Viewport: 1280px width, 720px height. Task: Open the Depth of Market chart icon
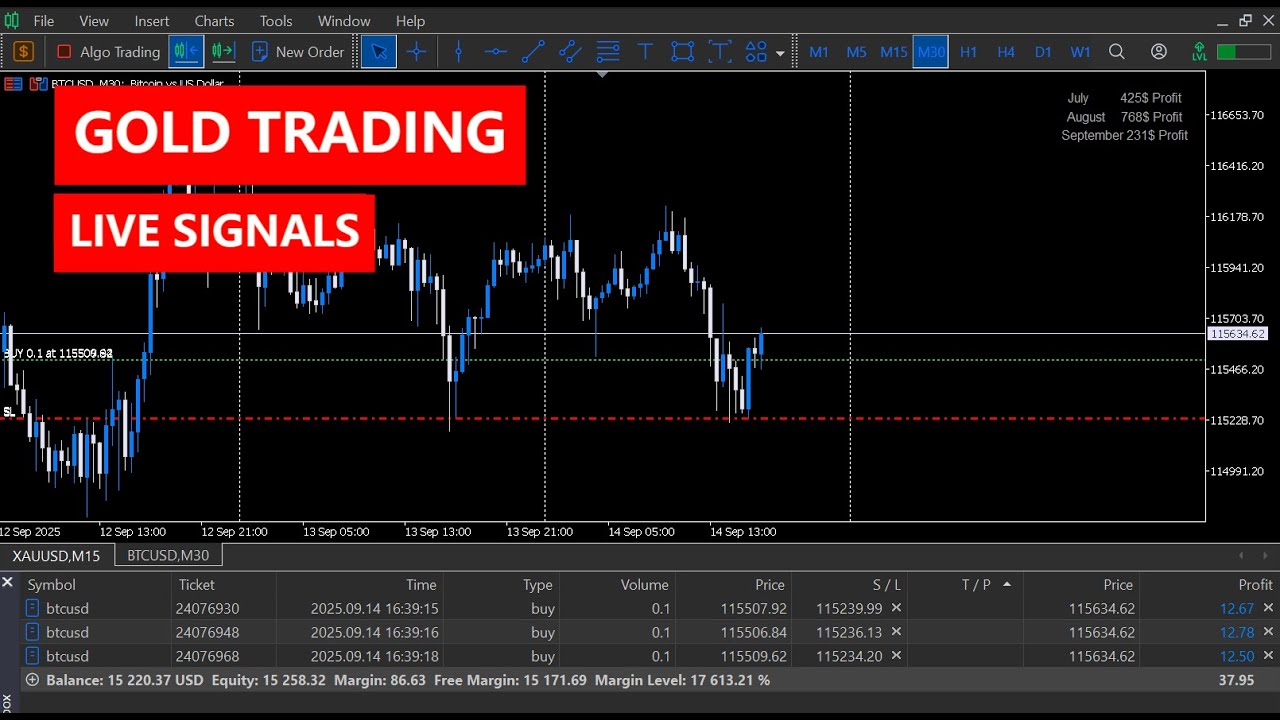39,84
